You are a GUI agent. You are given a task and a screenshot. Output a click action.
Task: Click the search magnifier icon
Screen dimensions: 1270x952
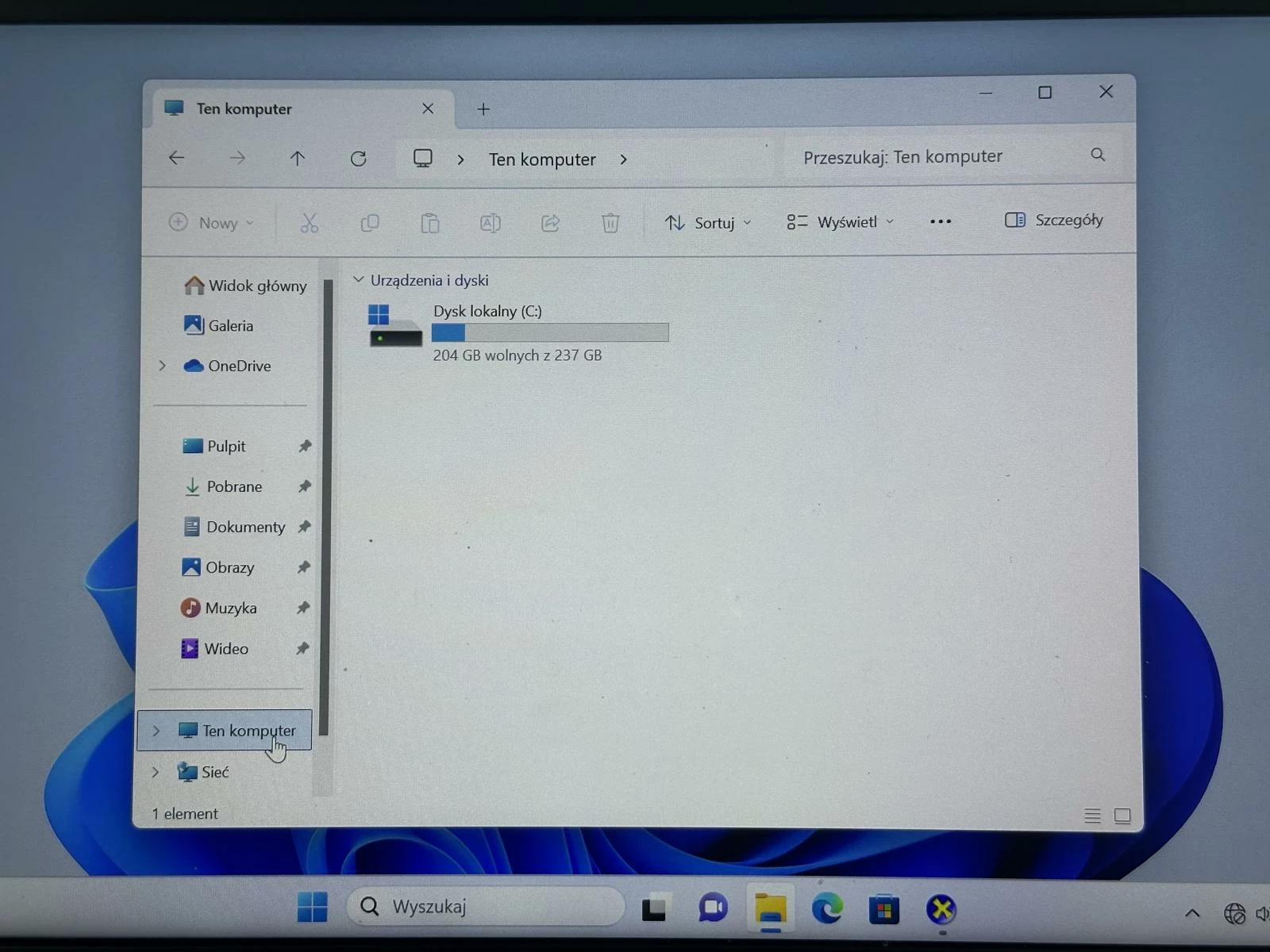point(1098,155)
